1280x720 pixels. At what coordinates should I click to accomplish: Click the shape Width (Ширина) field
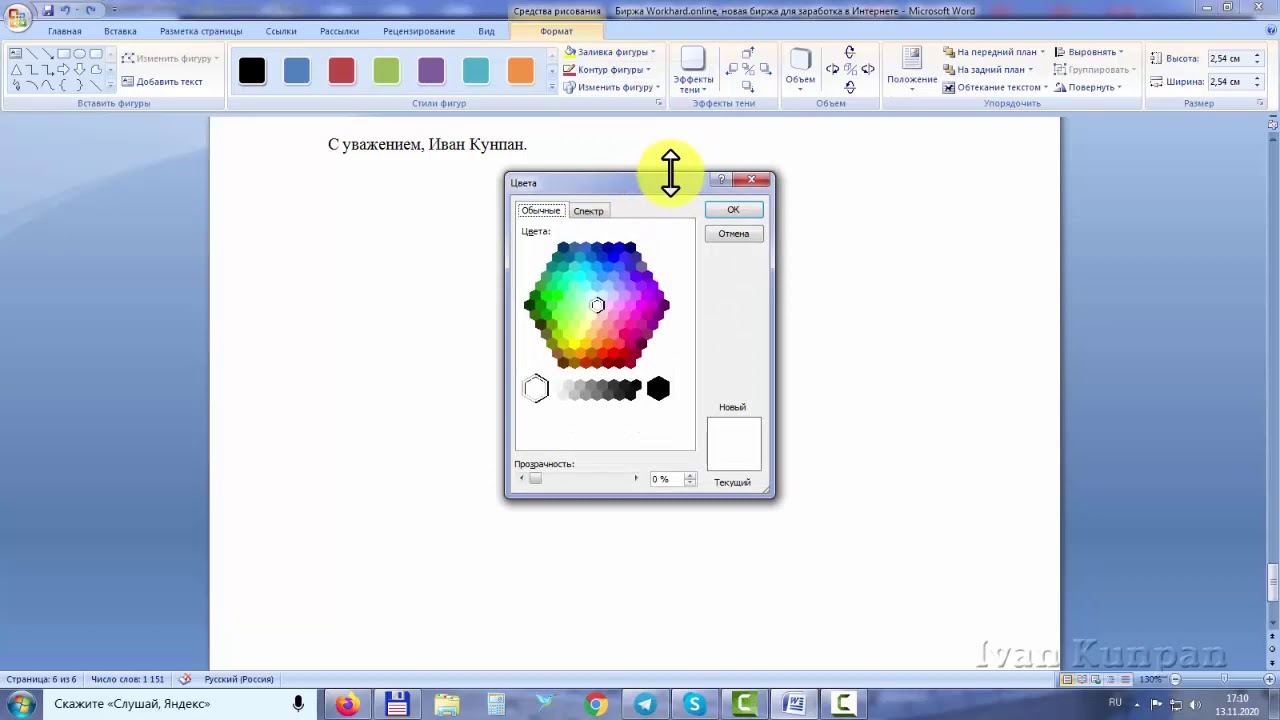coord(1229,82)
